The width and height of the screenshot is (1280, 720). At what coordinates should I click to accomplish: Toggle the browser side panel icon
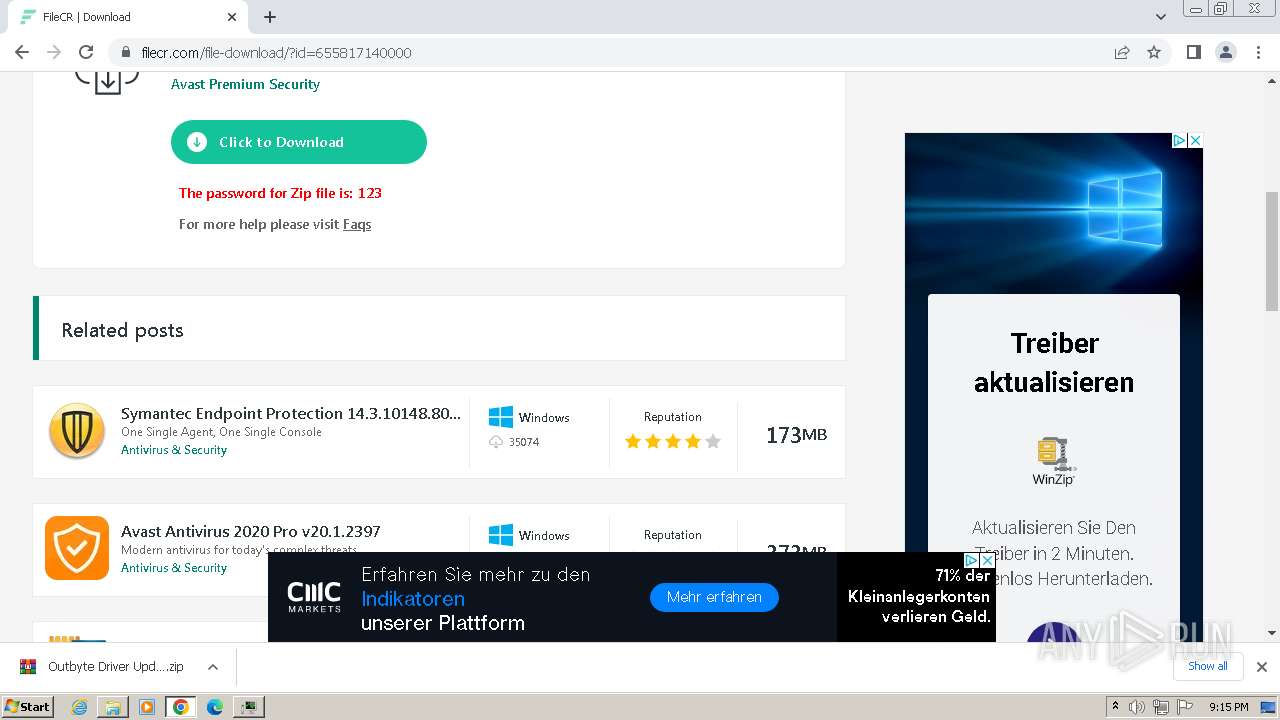pos(1193,53)
